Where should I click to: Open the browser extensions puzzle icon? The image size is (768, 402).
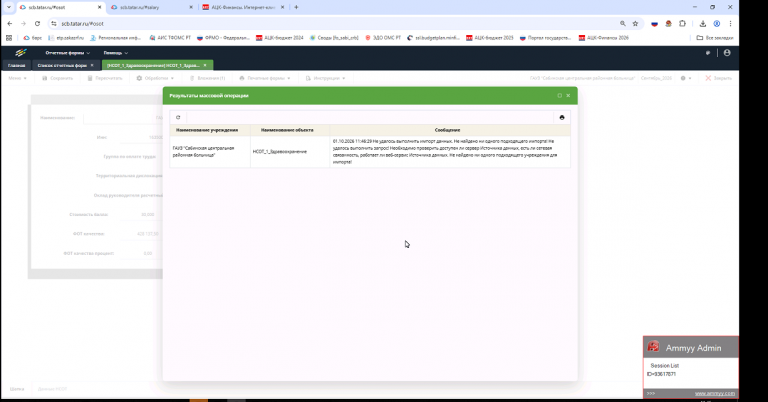coord(682,24)
